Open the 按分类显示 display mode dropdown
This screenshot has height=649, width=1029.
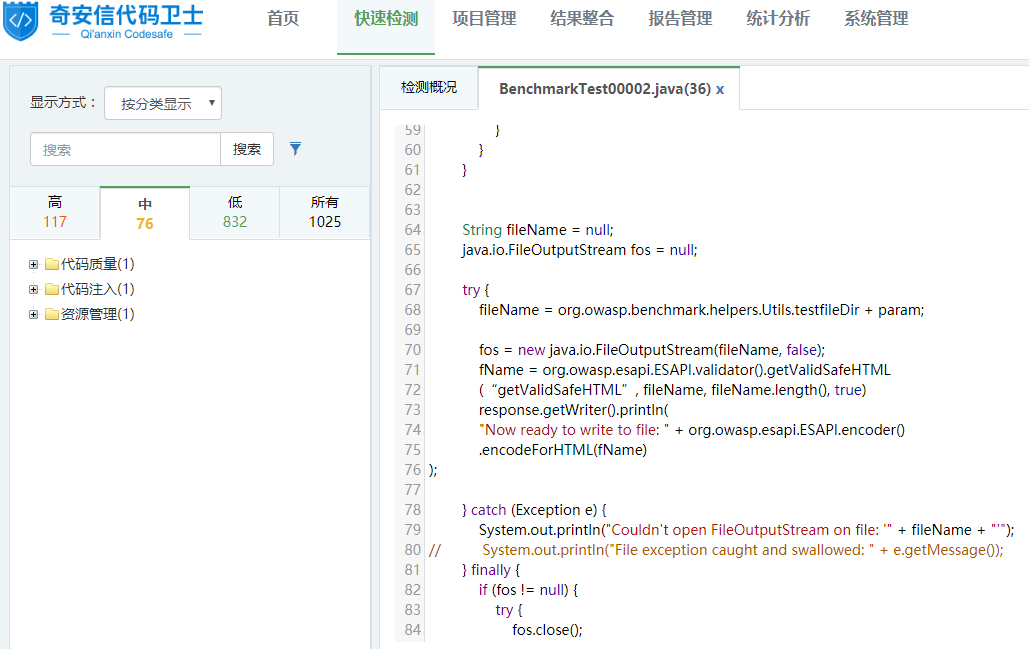(x=162, y=103)
